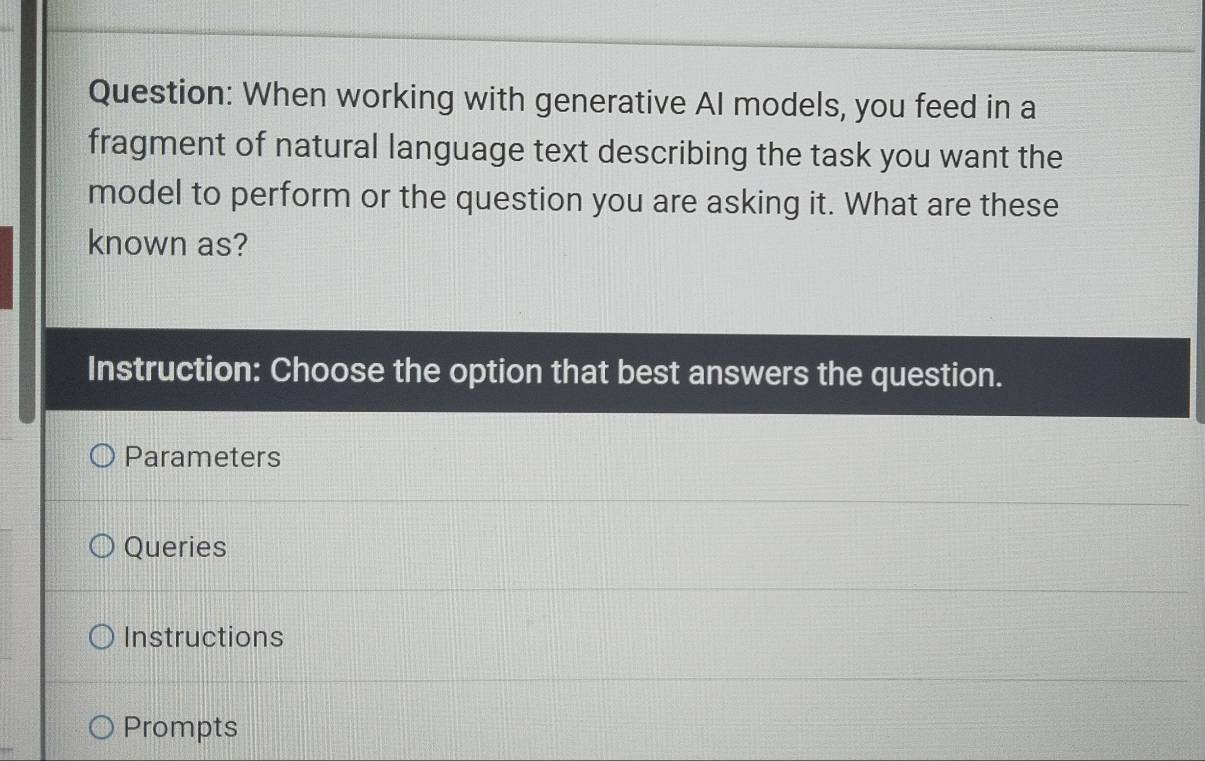1205x761 pixels.
Task: Click the radio circle next to Parameters
Action: click(x=101, y=458)
